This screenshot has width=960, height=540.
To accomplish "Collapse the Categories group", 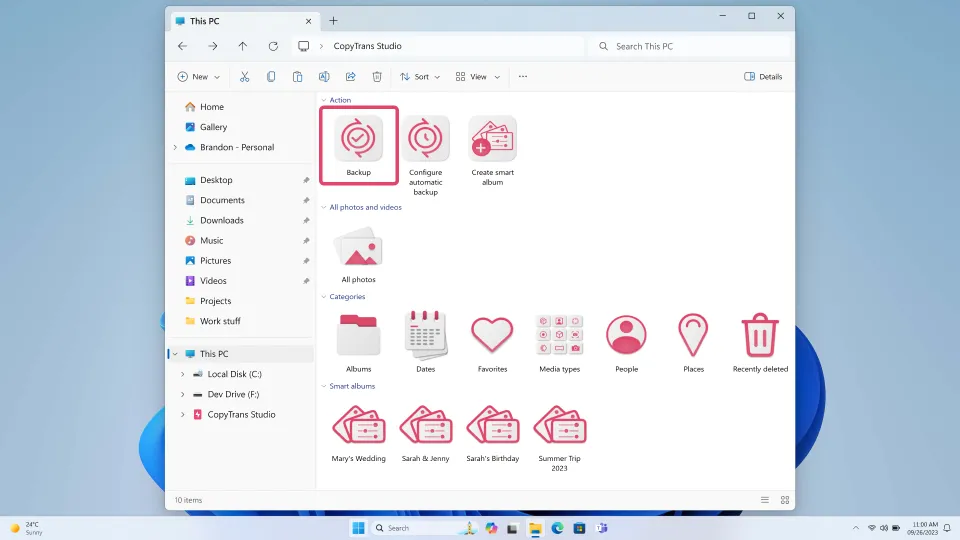I will tap(324, 296).
